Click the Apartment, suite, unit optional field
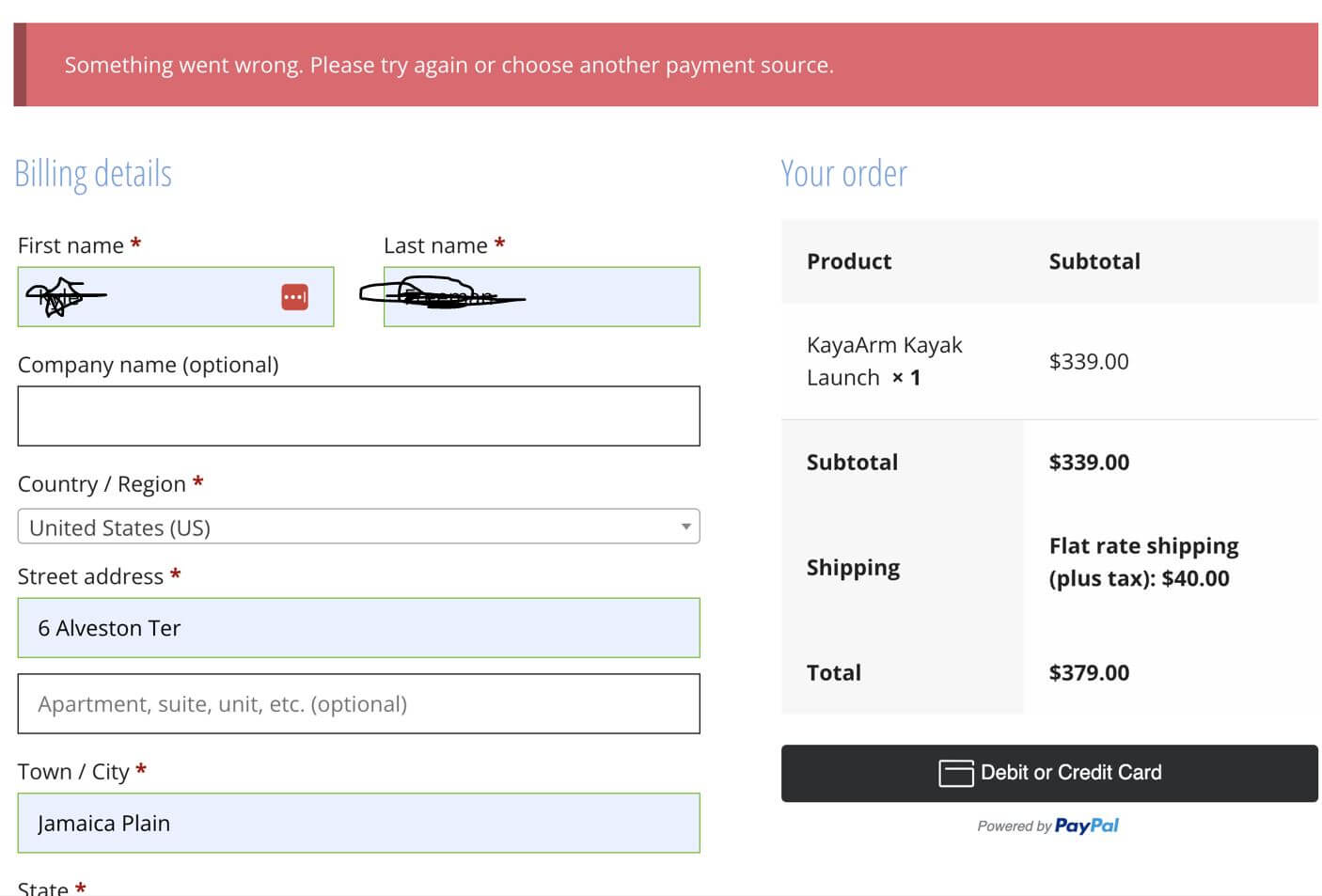1322x896 pixels. 358,704
